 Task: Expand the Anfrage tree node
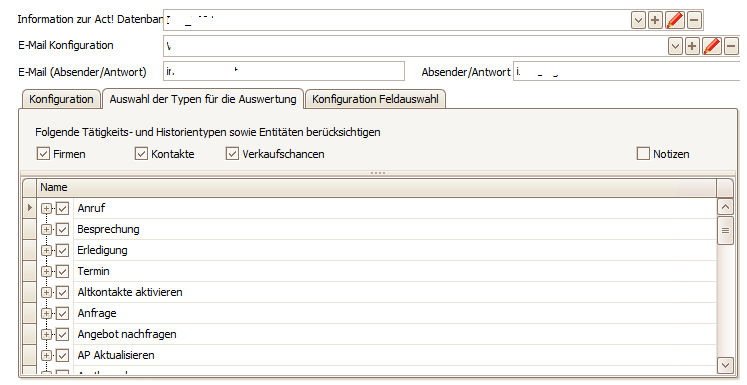pyautogui.click(x=46, y=313)
